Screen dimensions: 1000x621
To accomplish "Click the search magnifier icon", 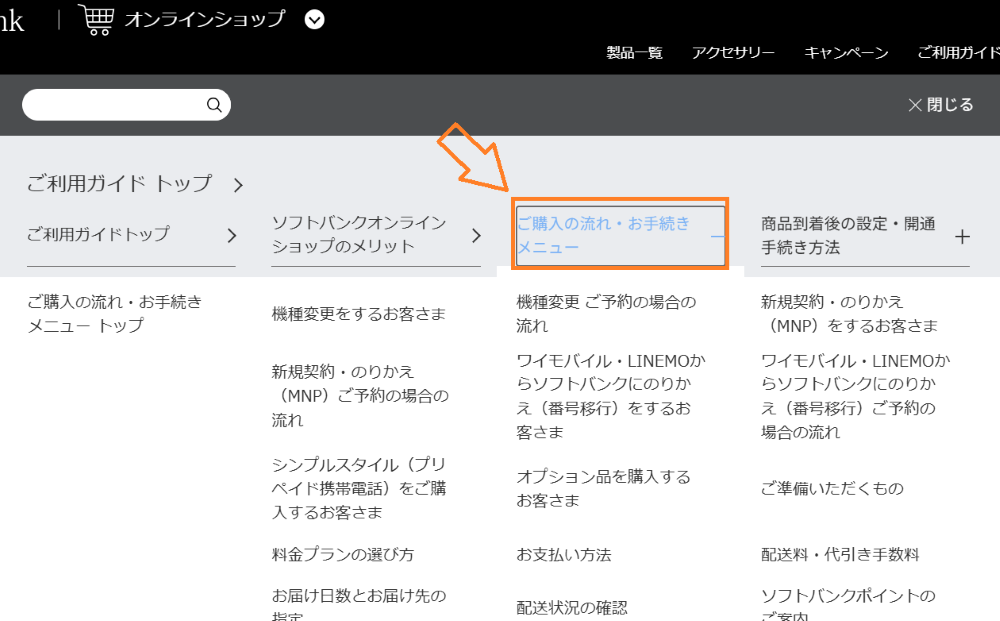I will [214, 105].
